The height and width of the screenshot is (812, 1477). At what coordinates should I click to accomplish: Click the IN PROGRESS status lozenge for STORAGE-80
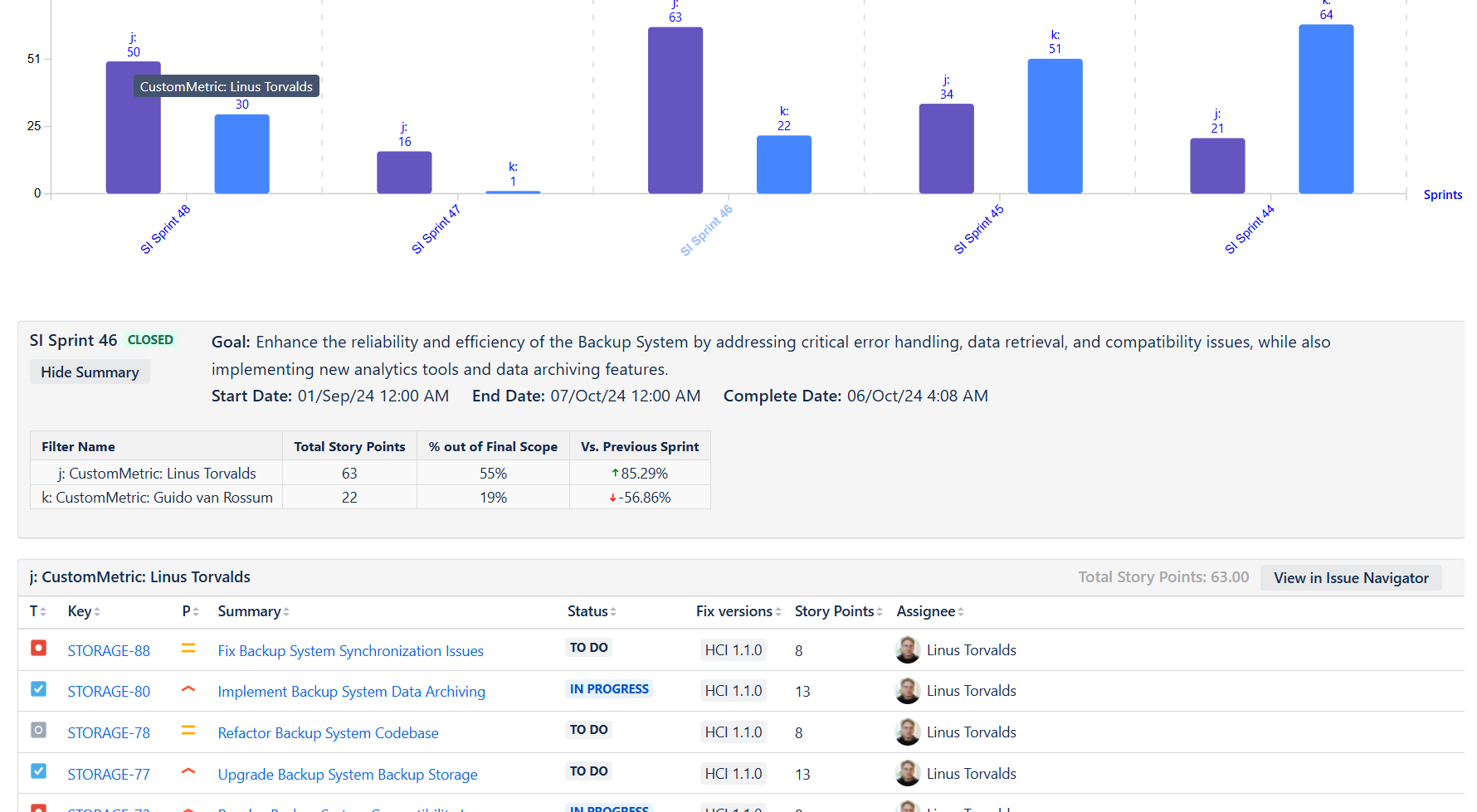pyautogui.click(x=608, y=688)
